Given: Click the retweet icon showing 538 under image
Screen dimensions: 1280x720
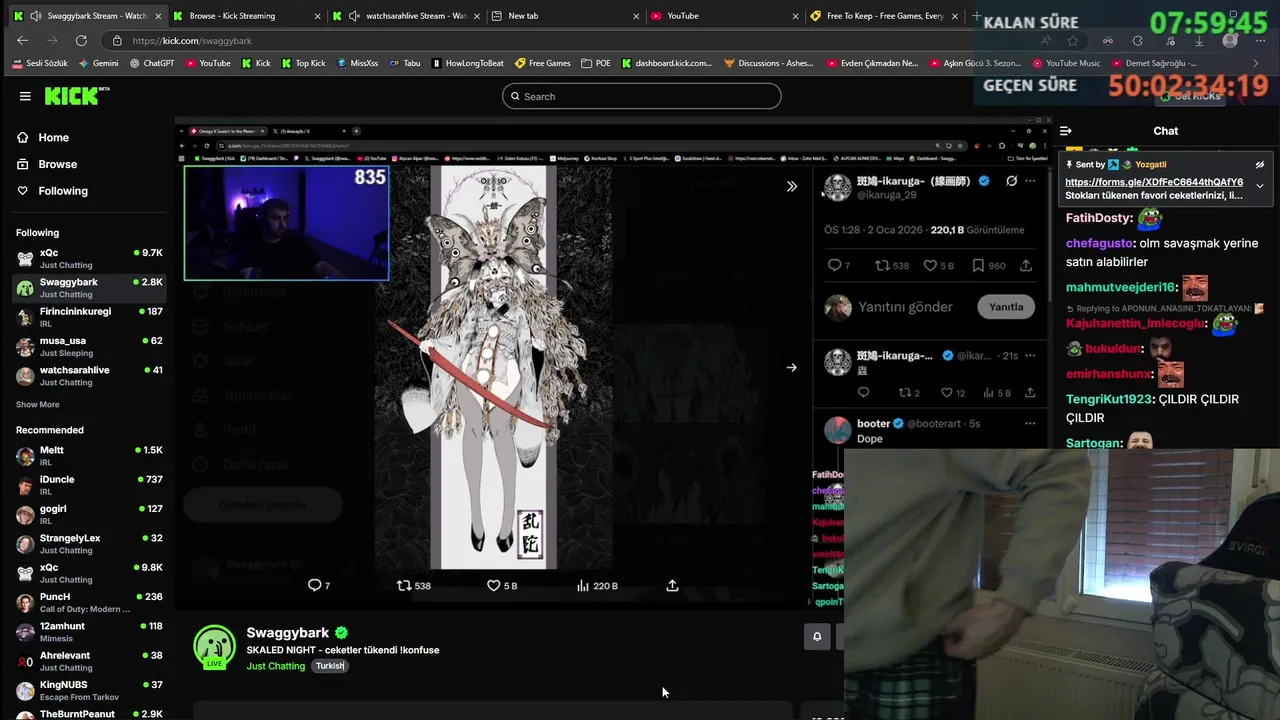Looking at the screenshot, I should point(404,585).
